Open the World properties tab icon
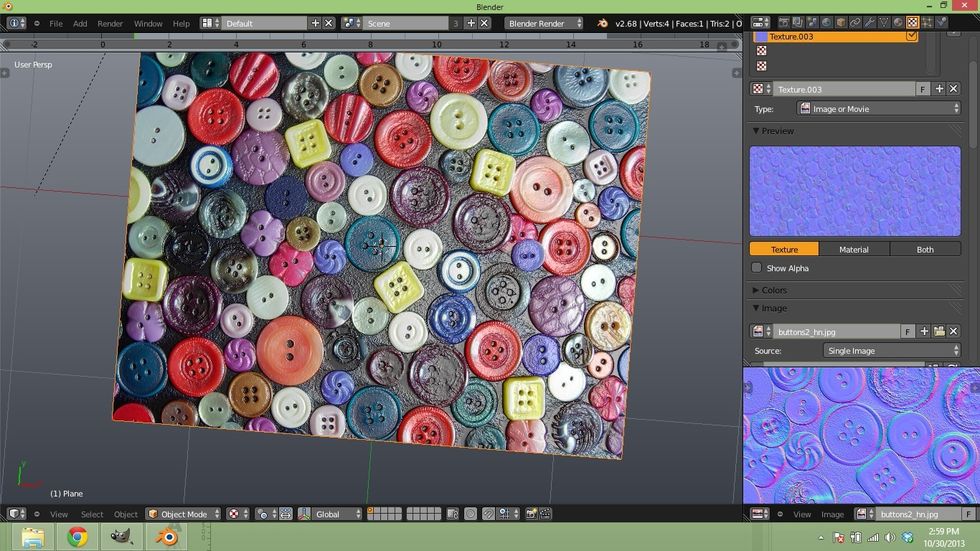The image size is (980, 551). 826,22
